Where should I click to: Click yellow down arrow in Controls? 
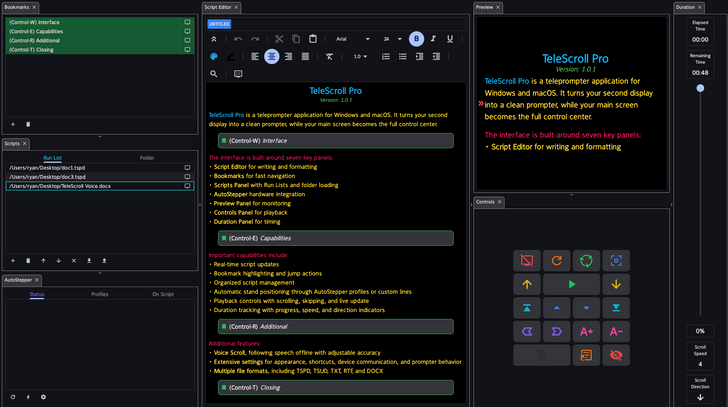coord(616,284)
